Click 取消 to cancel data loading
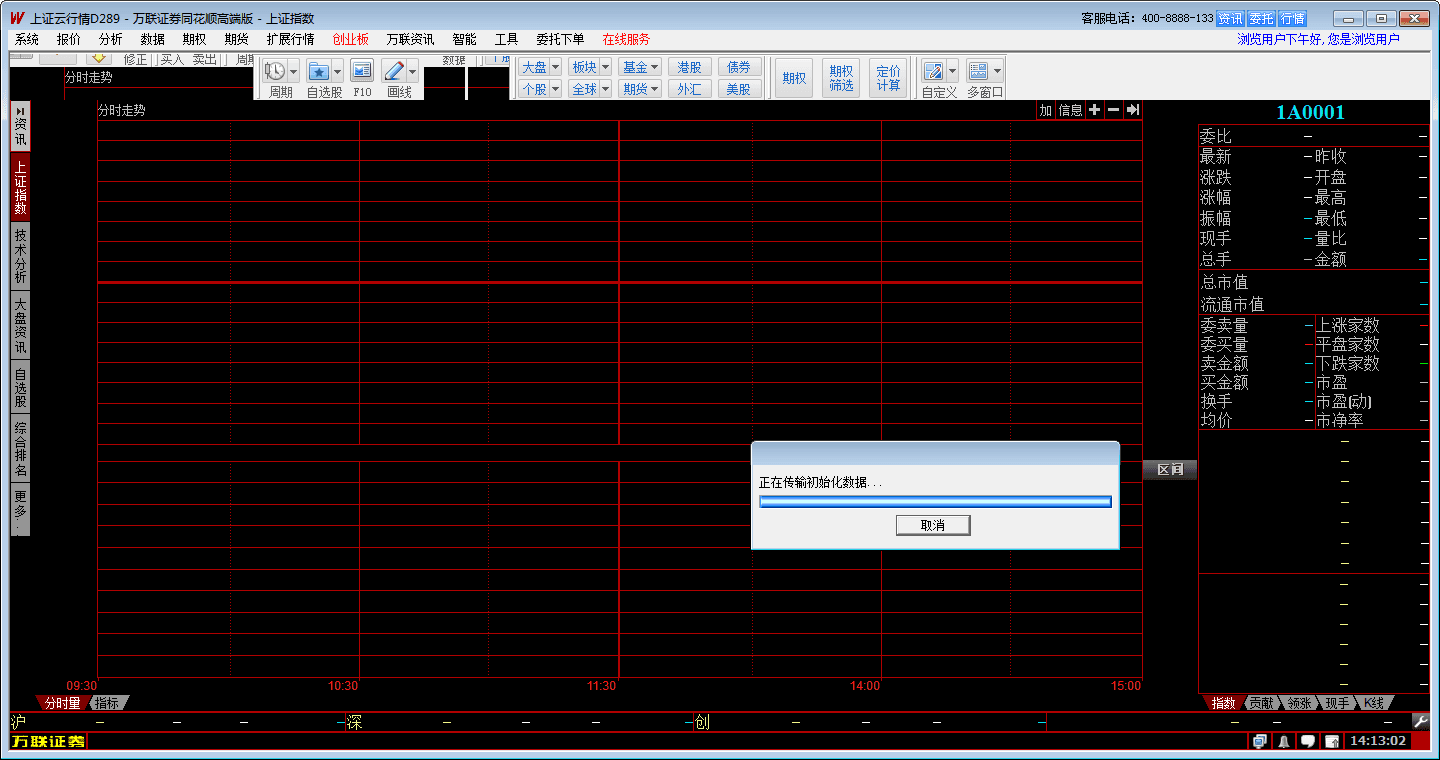Viewport: 1440px width, 760px height. tap(933, 525)
